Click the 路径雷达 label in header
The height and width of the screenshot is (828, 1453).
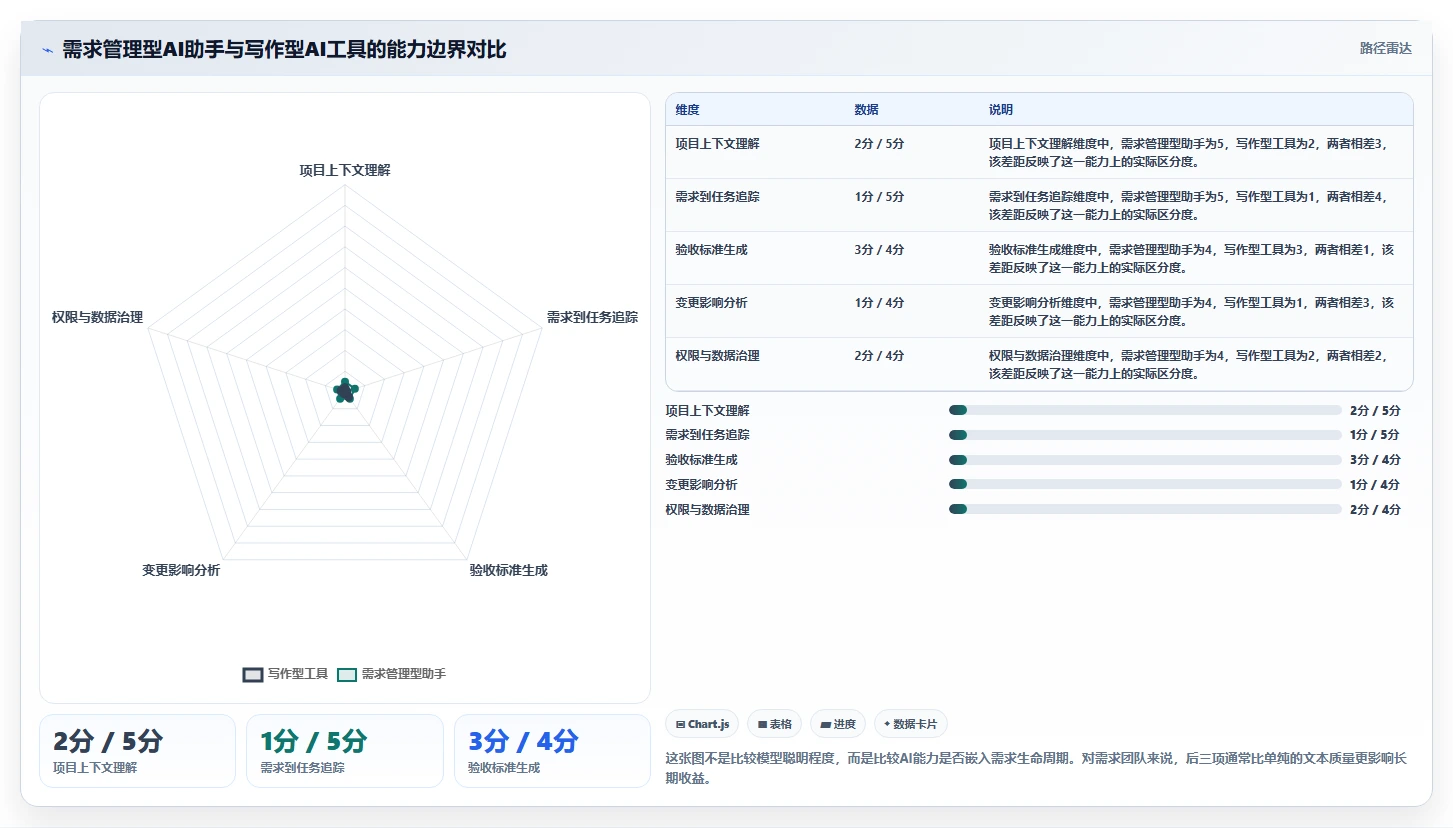[1386, 48]
